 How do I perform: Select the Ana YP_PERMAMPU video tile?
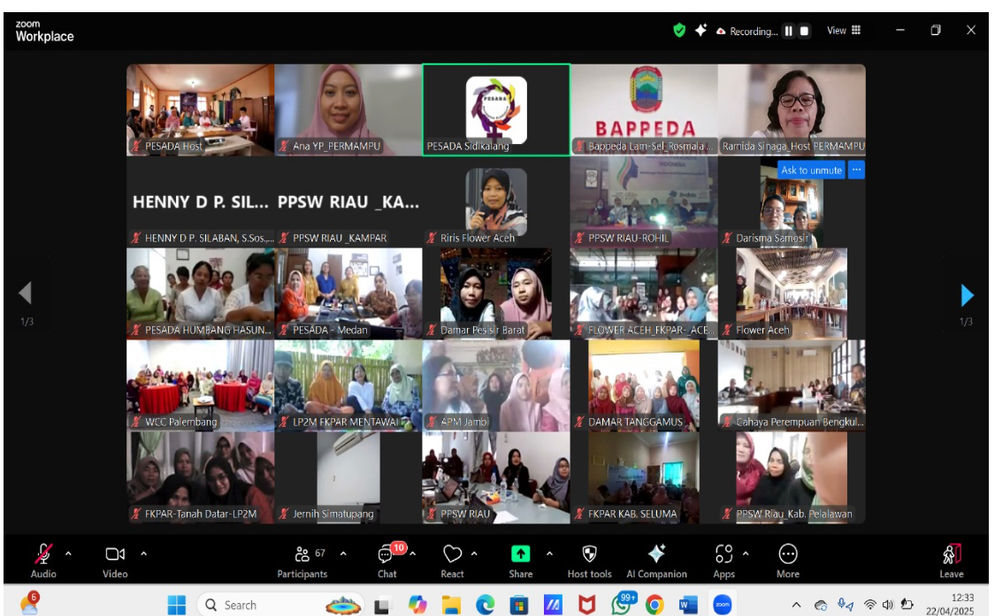[348, 110]
